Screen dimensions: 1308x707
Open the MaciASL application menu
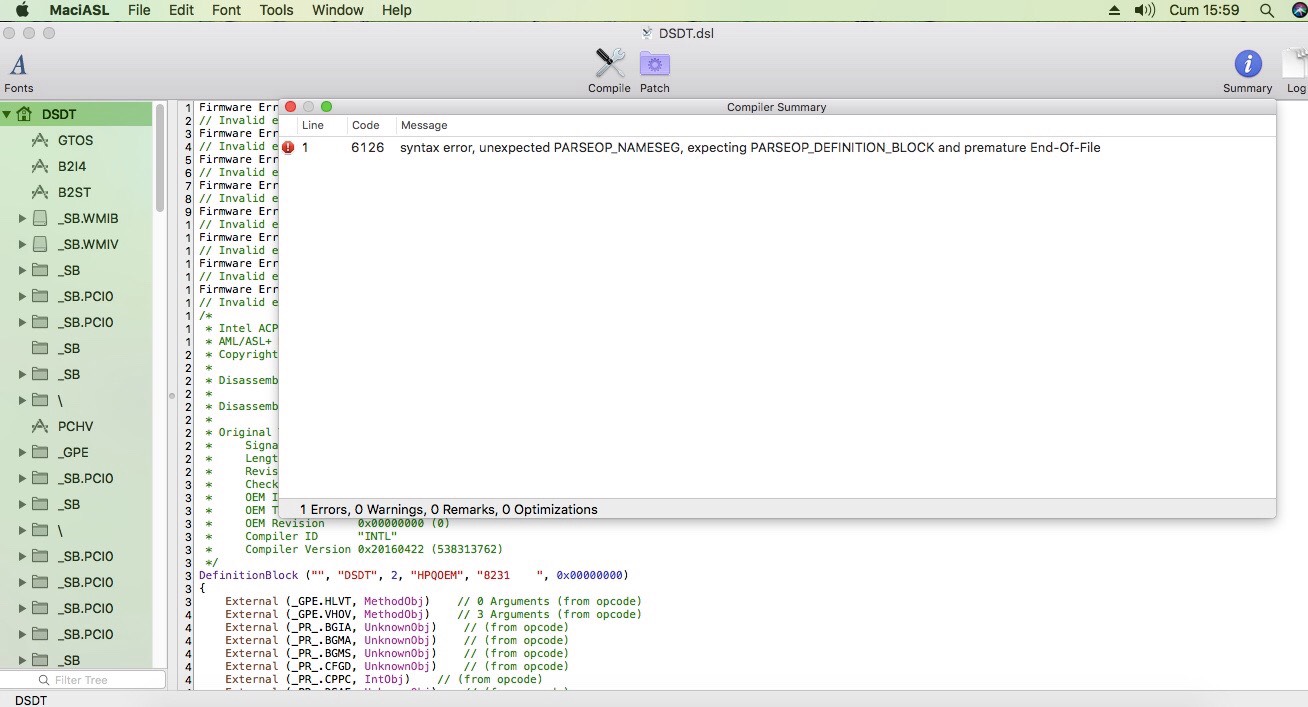(x=79, y=10)
